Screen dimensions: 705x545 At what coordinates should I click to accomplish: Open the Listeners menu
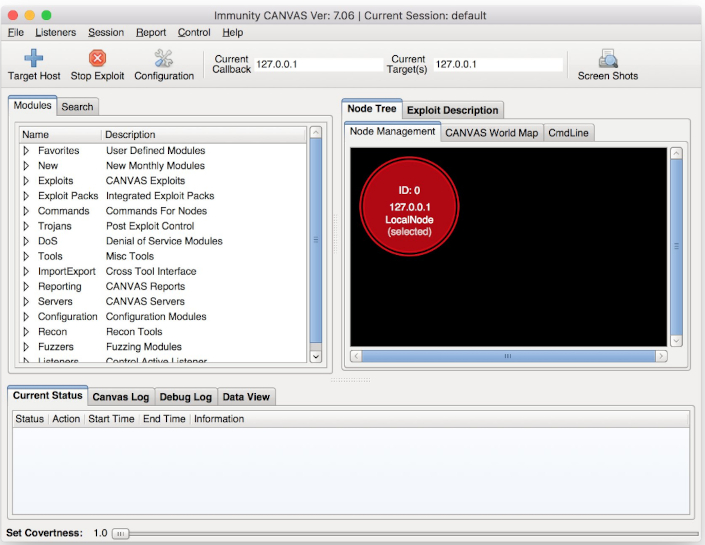[x=55, y=33]
